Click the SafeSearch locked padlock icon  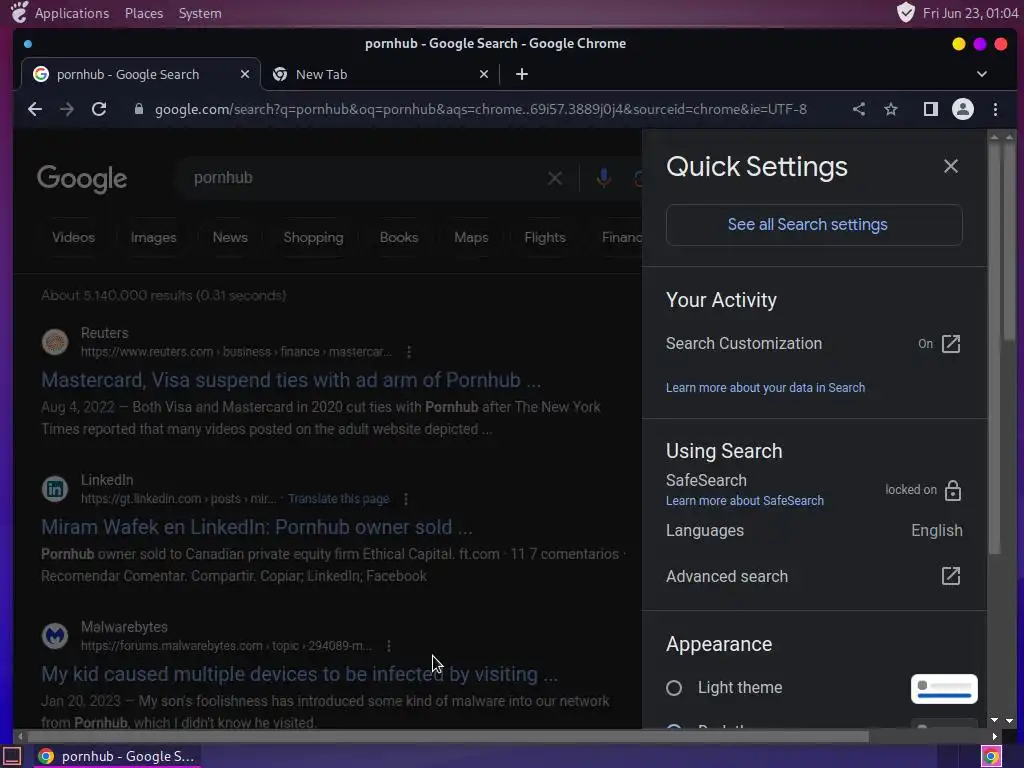pos(953,490)
